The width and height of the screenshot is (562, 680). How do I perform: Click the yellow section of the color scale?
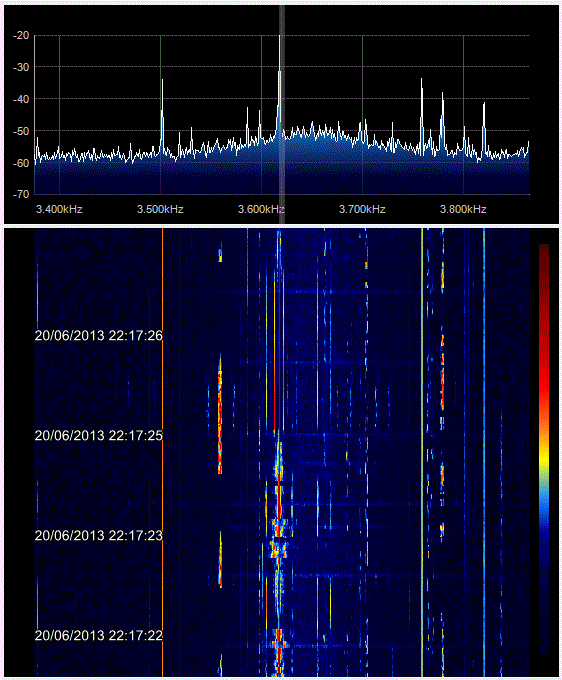click(544, 458)
